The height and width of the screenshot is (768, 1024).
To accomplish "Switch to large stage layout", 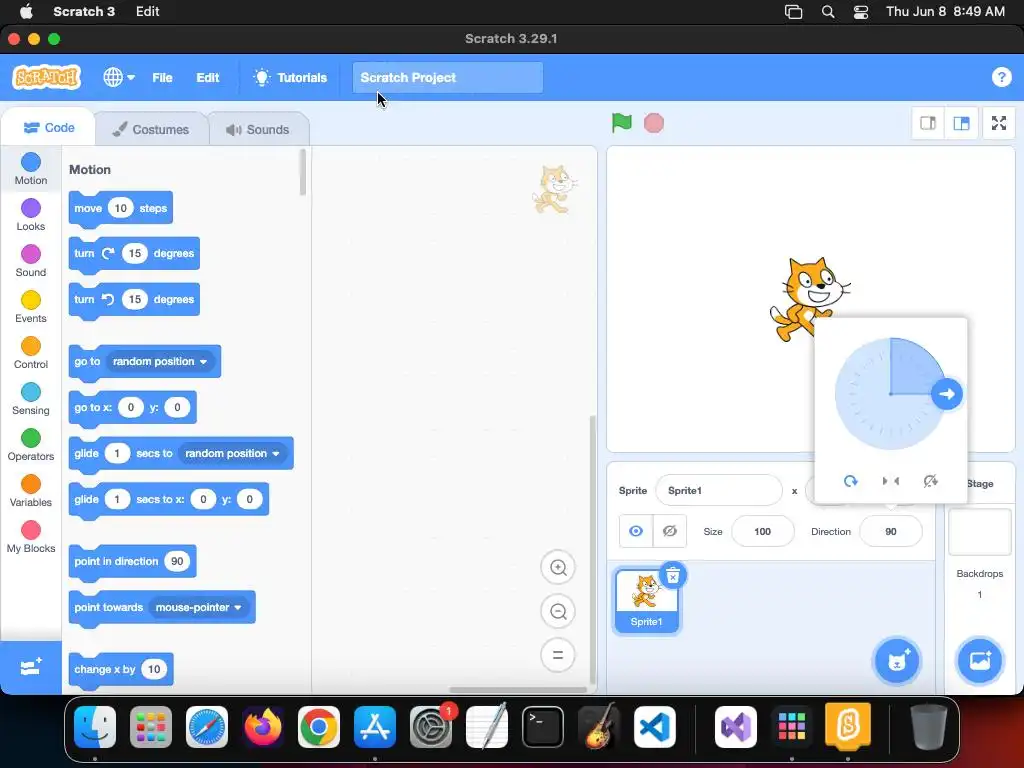I will 961,123.
